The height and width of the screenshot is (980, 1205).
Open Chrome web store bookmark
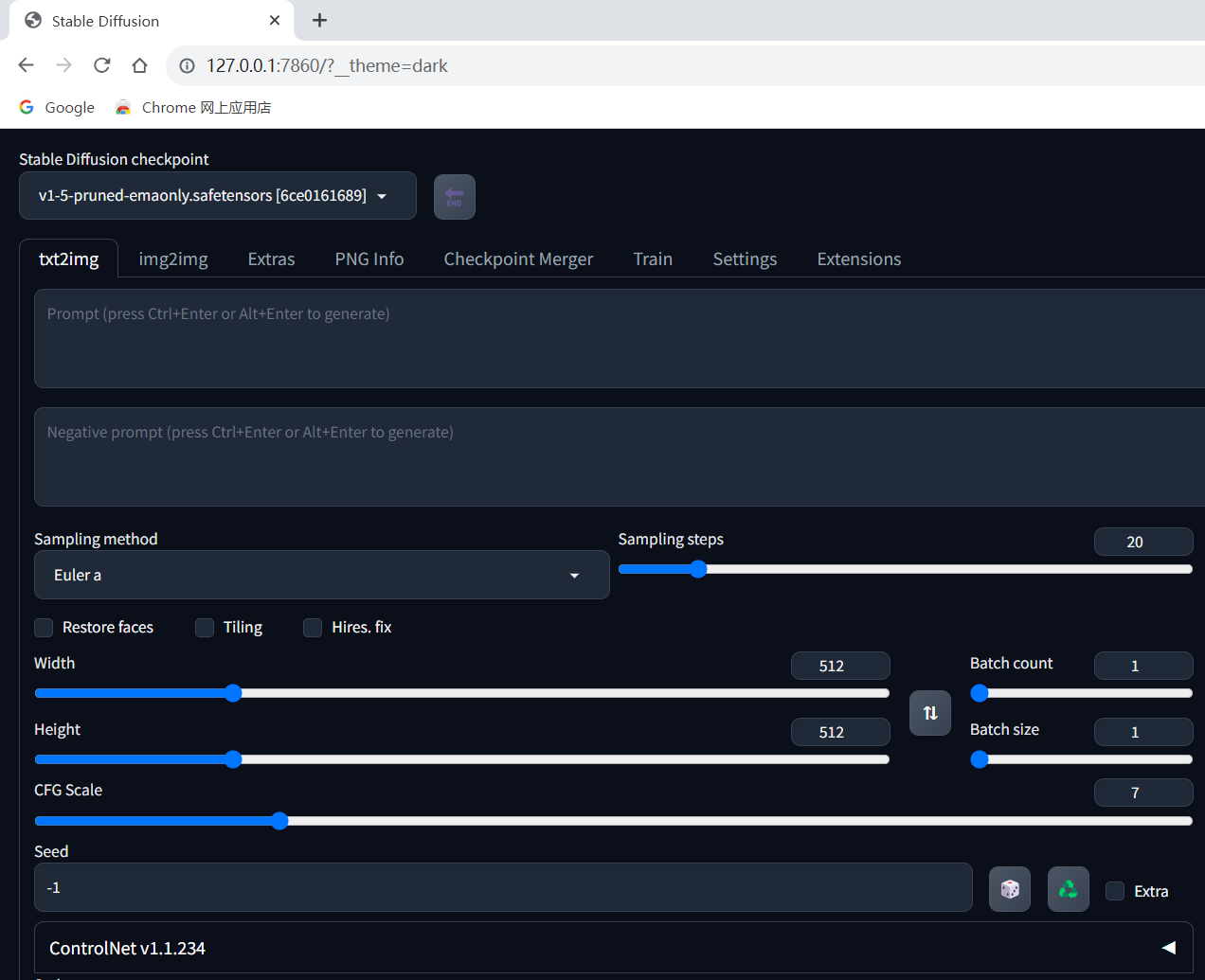pos(193,107)
